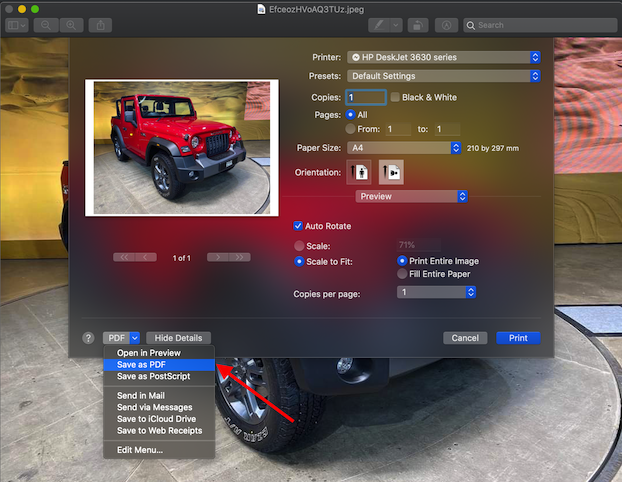Choose Send via Messages menu item
622x482 pixels.
(159, 407)
